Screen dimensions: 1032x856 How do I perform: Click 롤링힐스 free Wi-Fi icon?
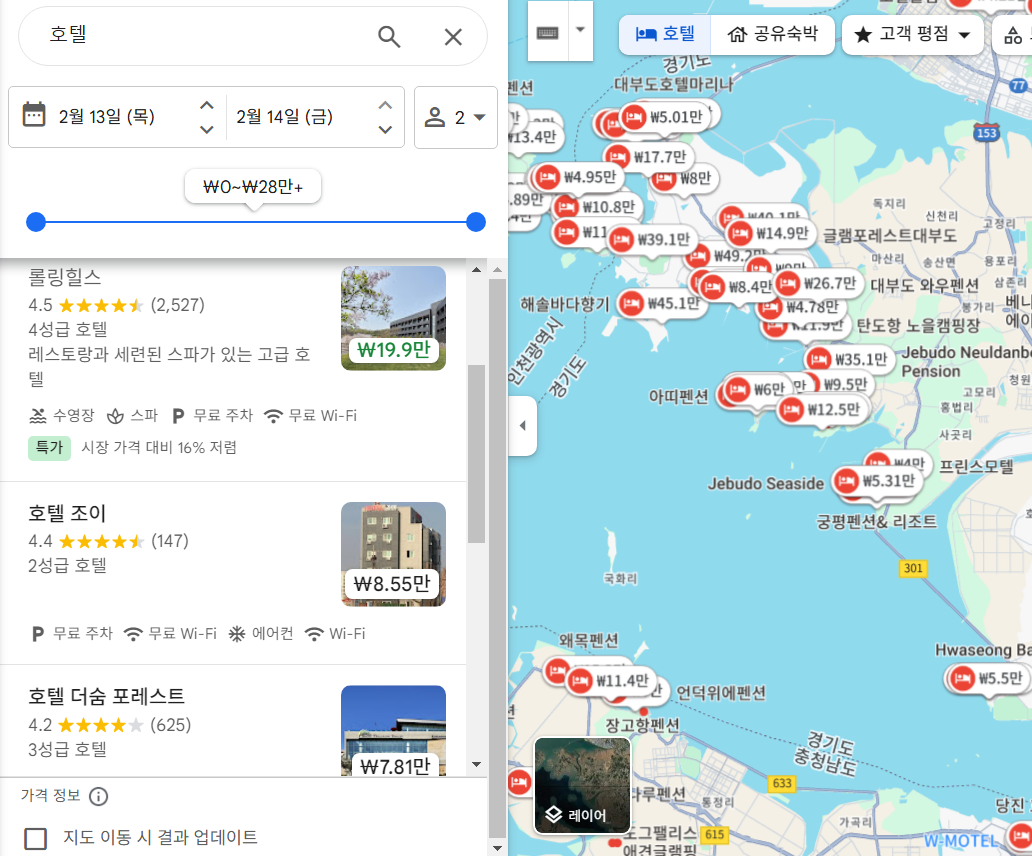coord(273,416)
